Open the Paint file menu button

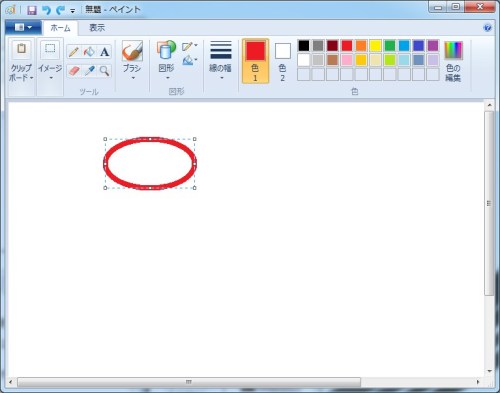(23, 28)
